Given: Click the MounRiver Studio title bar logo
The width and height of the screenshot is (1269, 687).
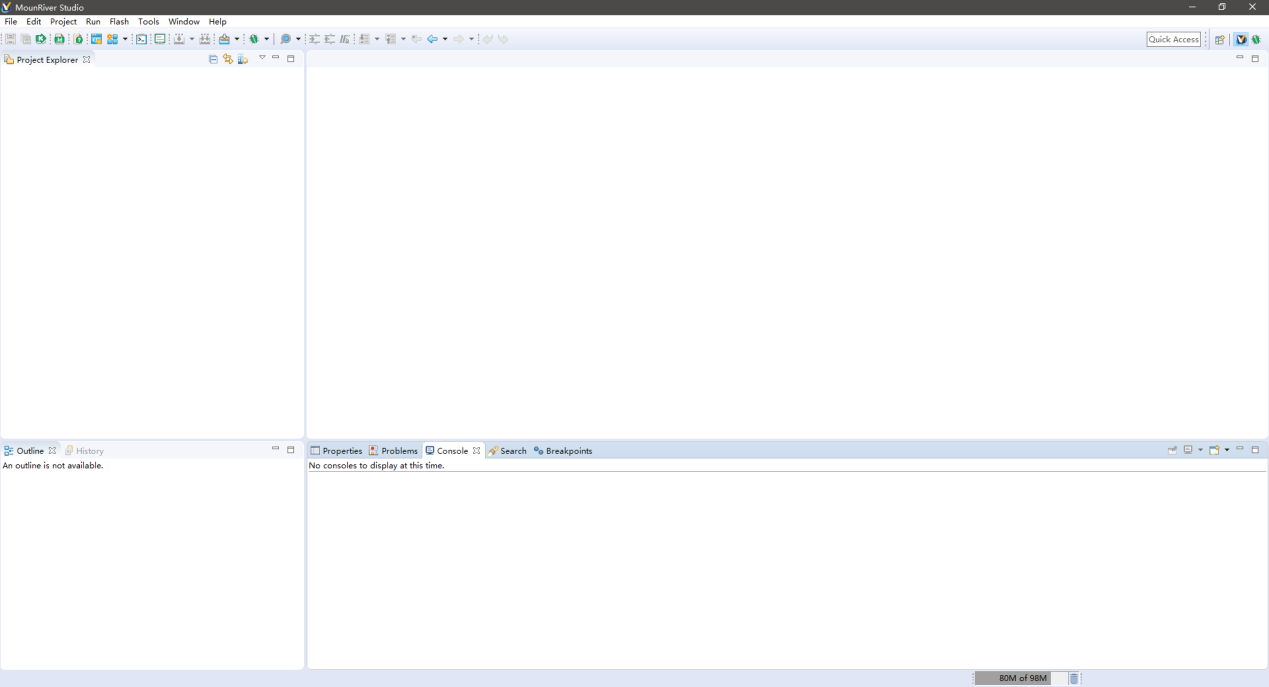Looking at the screenshot, I should (x=7, y=7).
